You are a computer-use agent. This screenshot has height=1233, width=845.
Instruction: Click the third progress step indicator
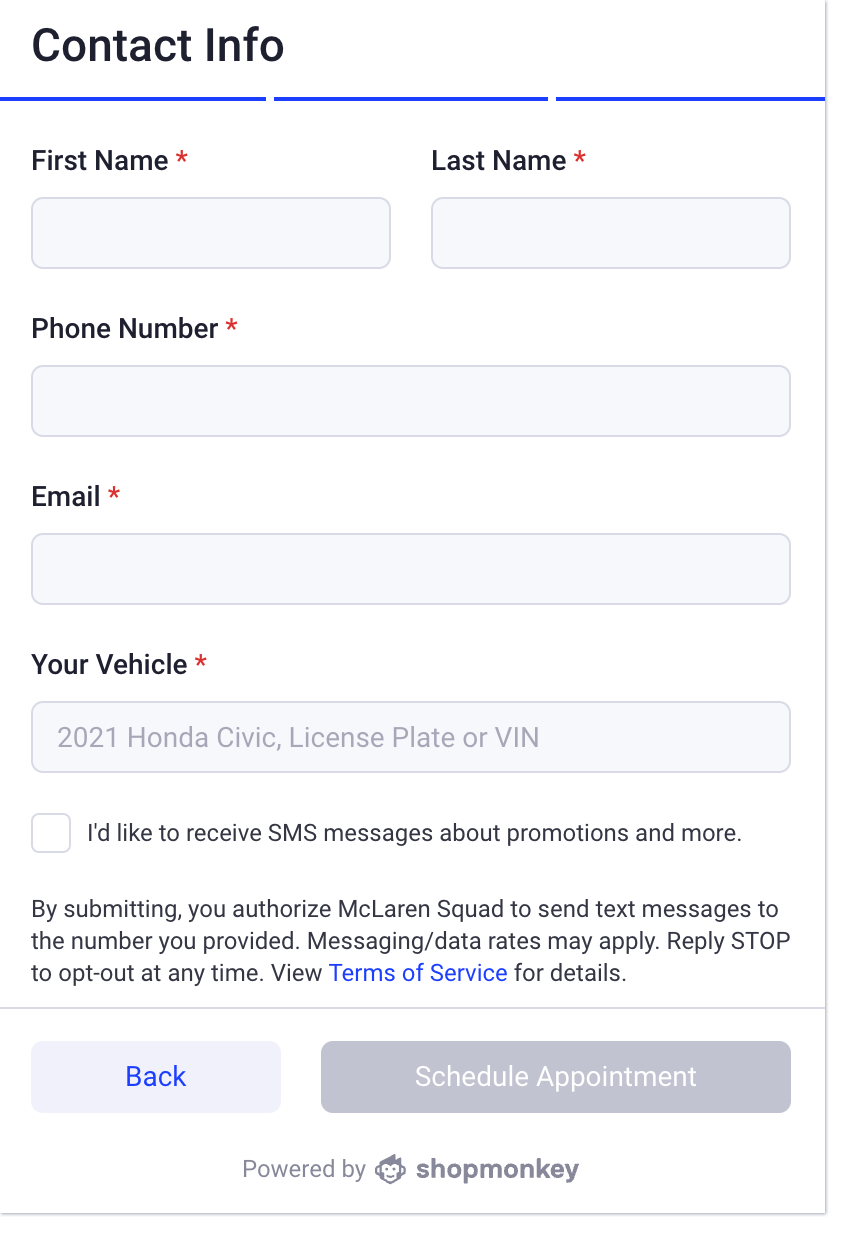(x=690, y=98)
